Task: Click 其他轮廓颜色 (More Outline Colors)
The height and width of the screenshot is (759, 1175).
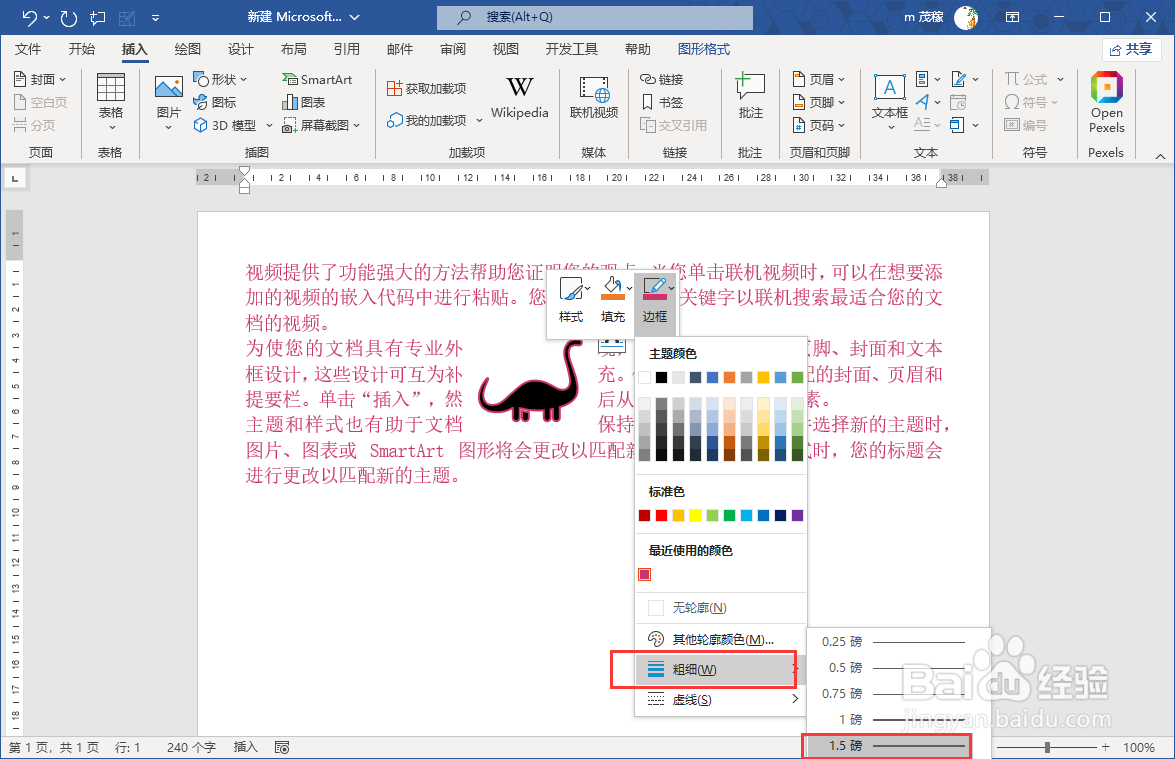Action: click(x=716, y=639)
